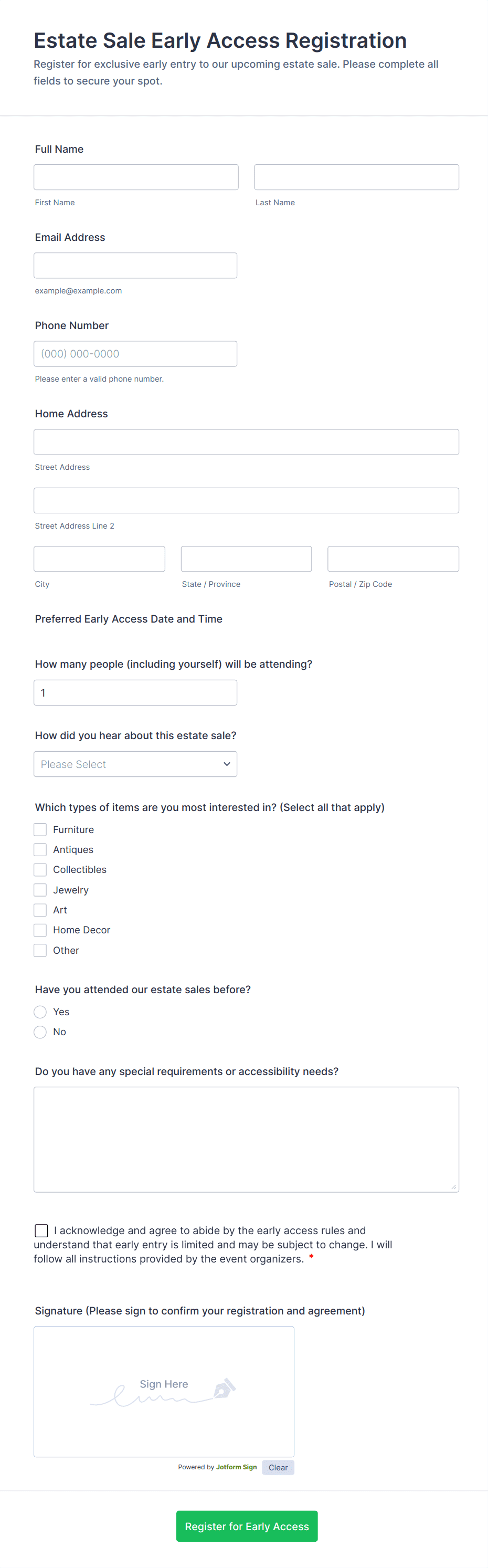The height and width of the screenshot is (1568, 488).
Task: Enable the Home Decor checkbox
Action: click(40, 930)
